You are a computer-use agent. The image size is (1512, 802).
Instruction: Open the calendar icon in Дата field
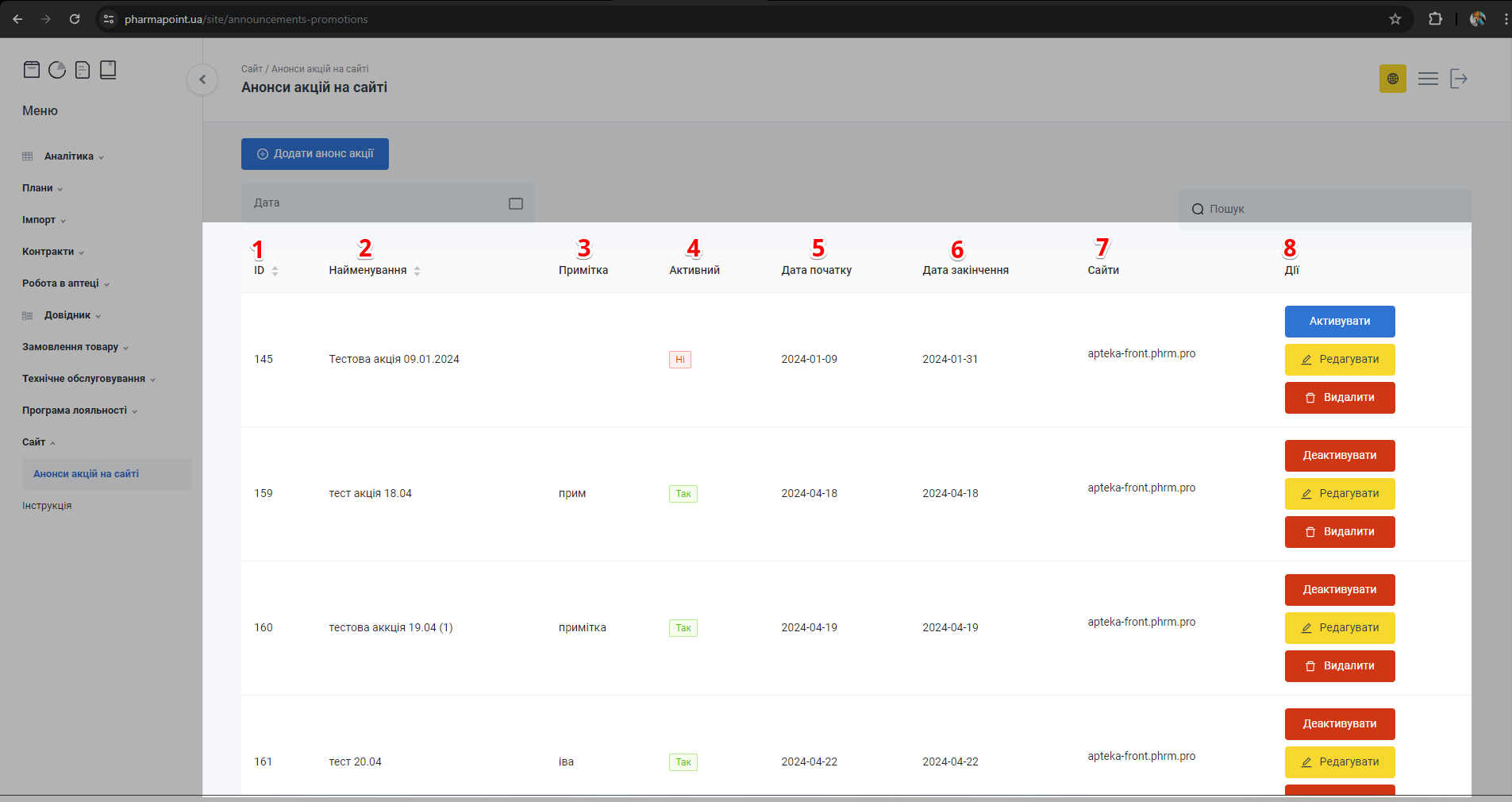516,203
